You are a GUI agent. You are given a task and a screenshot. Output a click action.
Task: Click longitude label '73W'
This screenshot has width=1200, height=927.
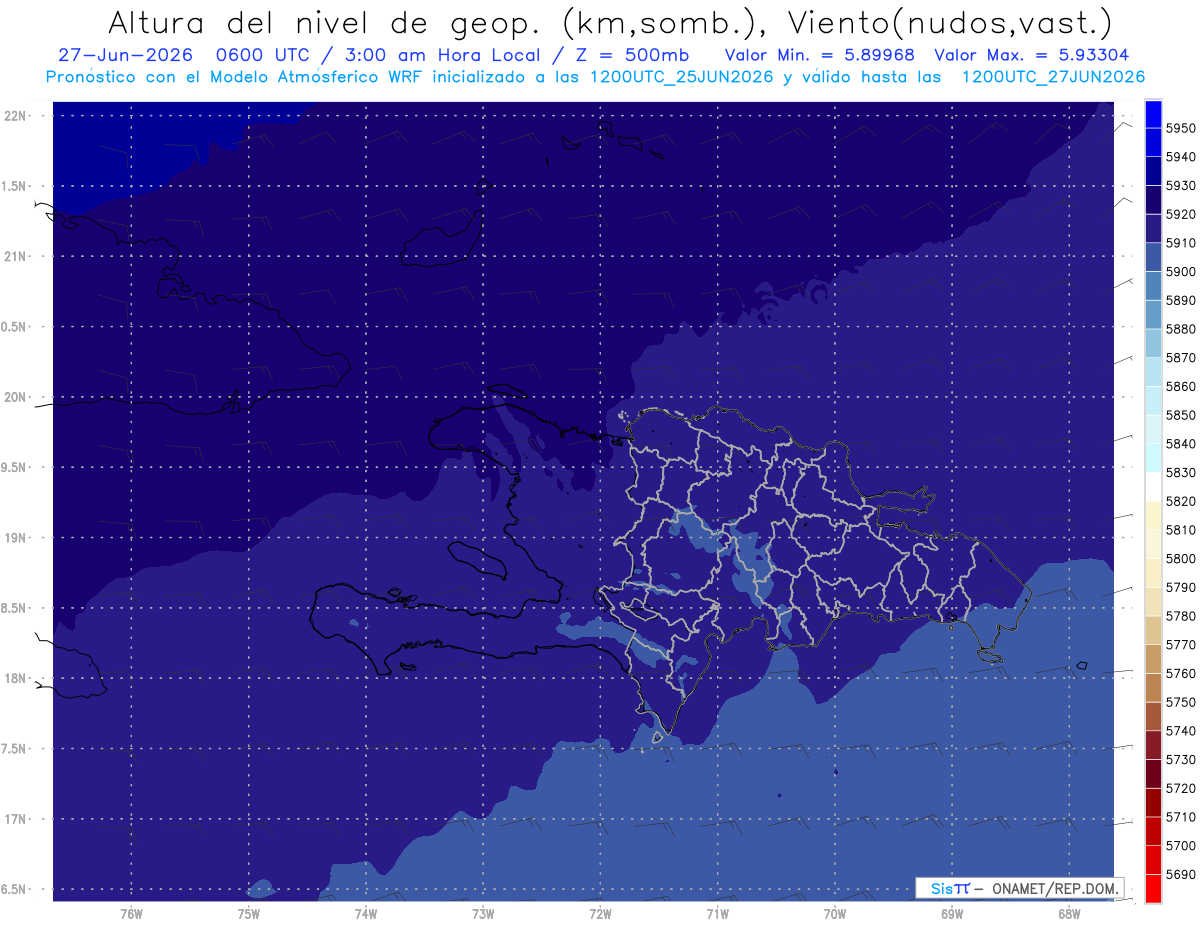pos(483,914)
